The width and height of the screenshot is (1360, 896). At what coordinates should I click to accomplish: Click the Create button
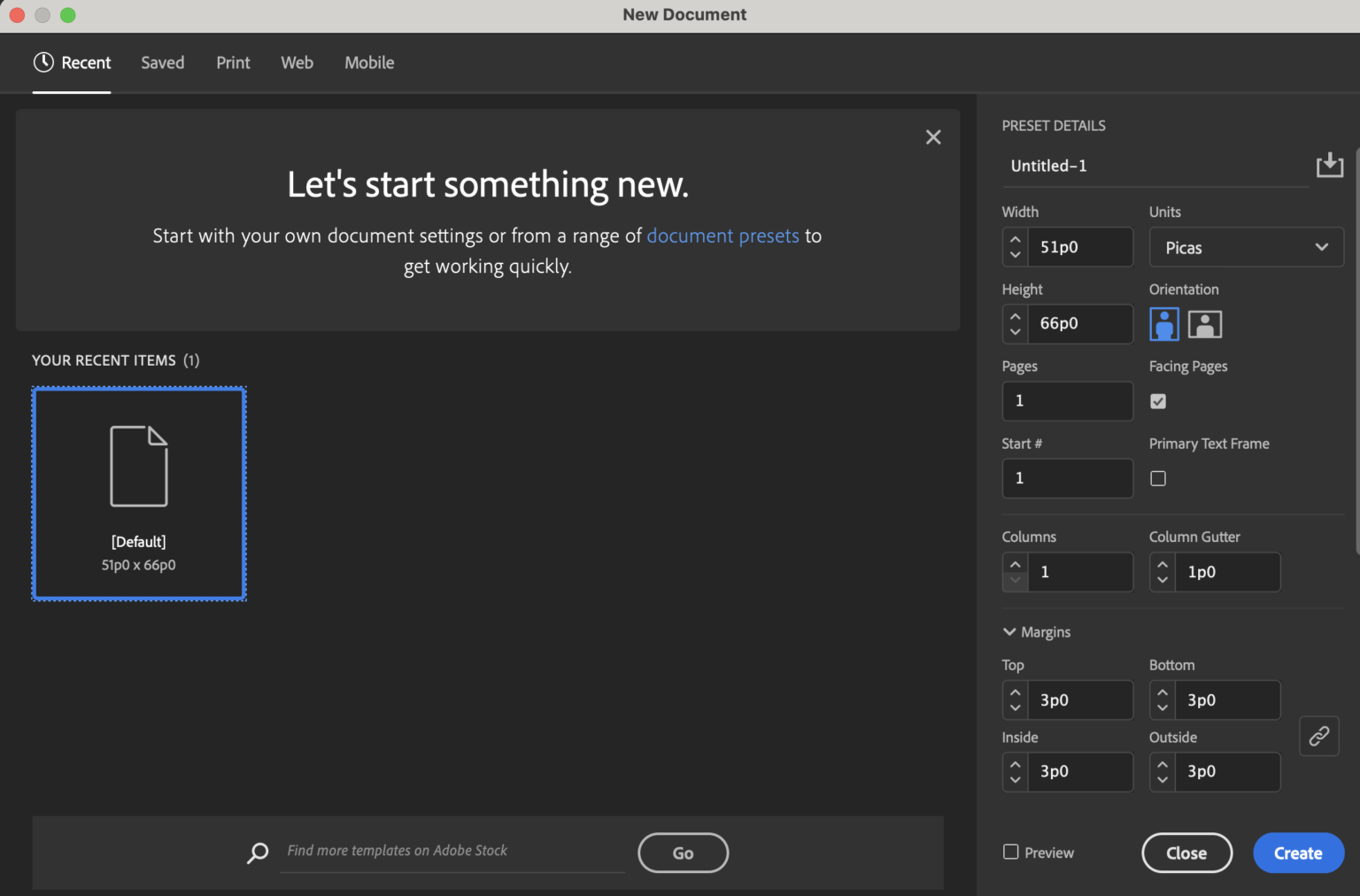tap(1298, 853)
